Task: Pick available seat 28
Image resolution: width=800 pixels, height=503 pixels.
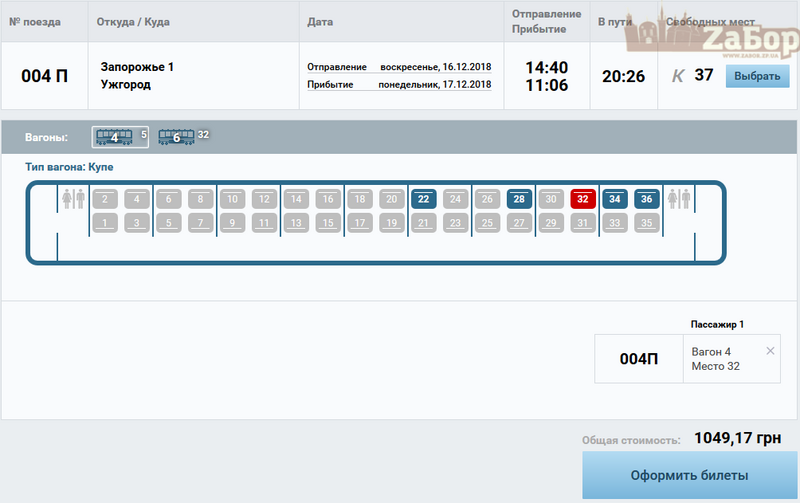Action: [x=519, y=199]
